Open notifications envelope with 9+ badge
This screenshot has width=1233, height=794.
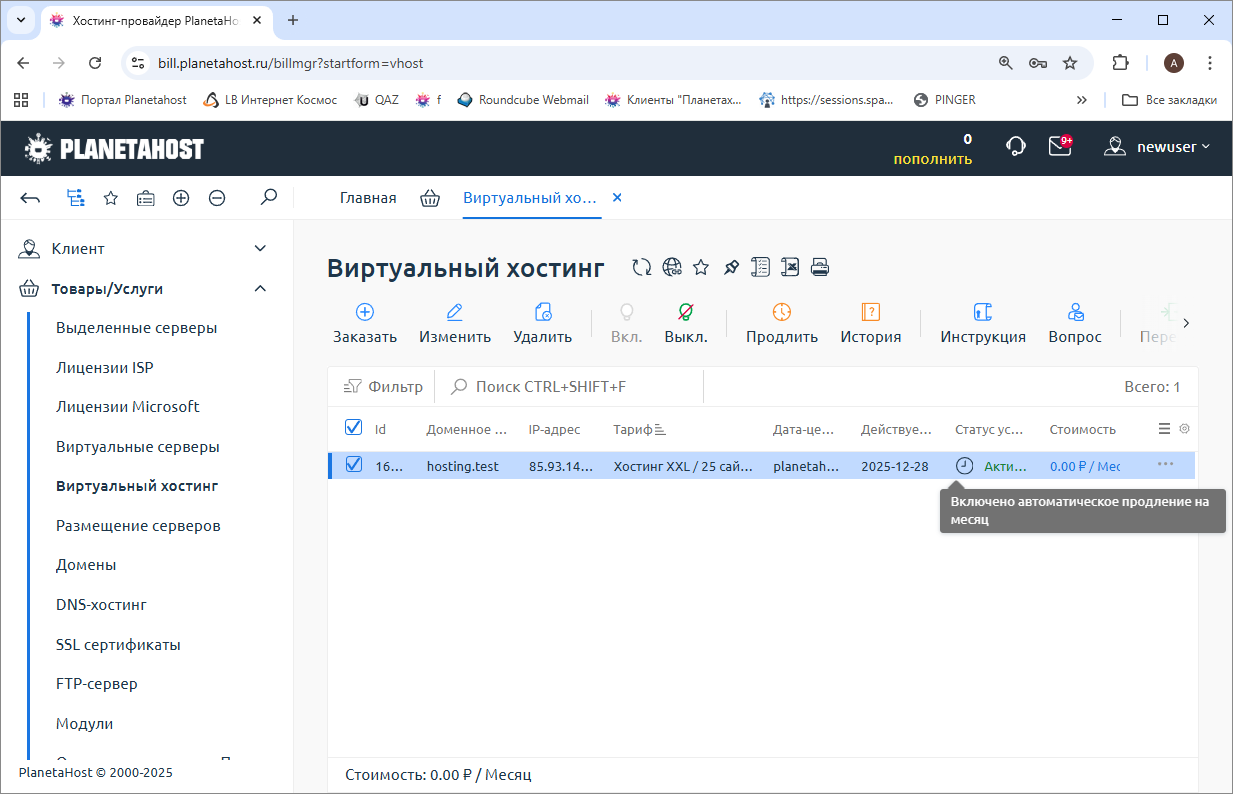coord(1059,147)
